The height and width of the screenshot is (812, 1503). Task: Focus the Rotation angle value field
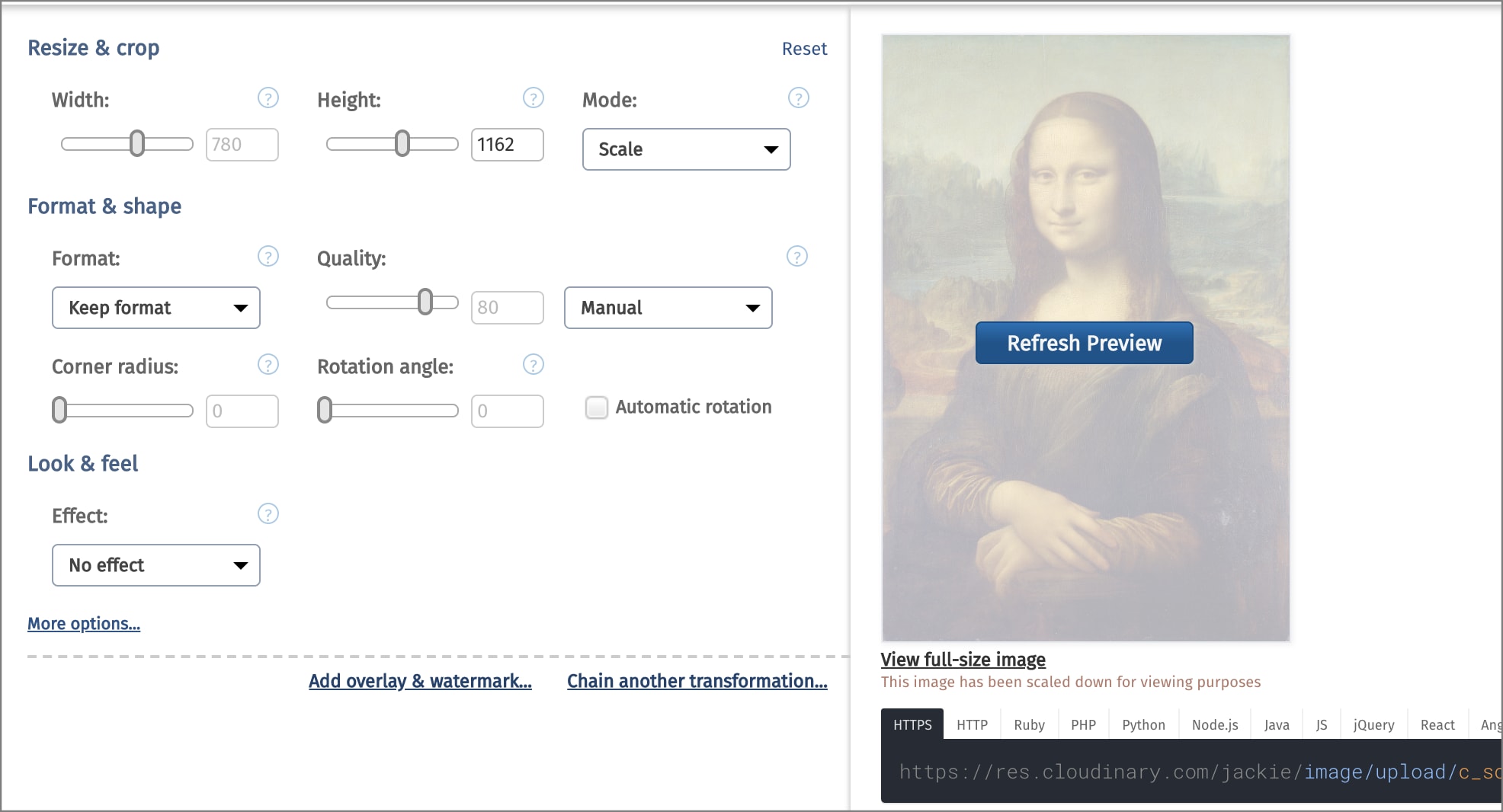pyautogui.click(x=508, y=411)
